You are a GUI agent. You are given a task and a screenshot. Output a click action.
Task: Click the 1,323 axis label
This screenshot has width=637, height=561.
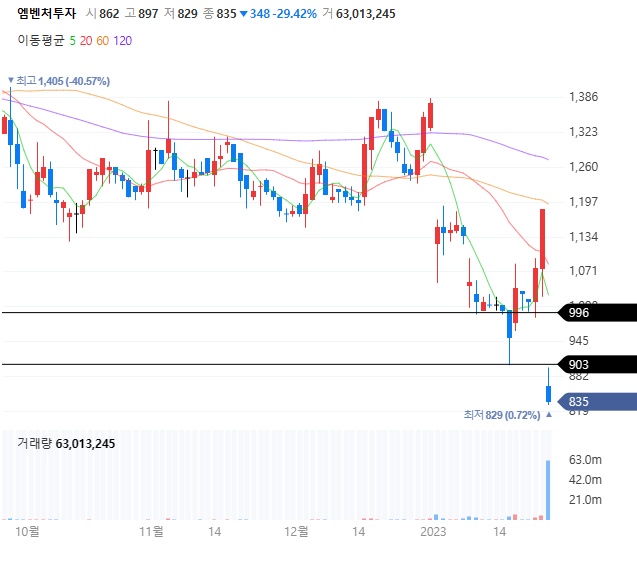[x=583, y=132]
